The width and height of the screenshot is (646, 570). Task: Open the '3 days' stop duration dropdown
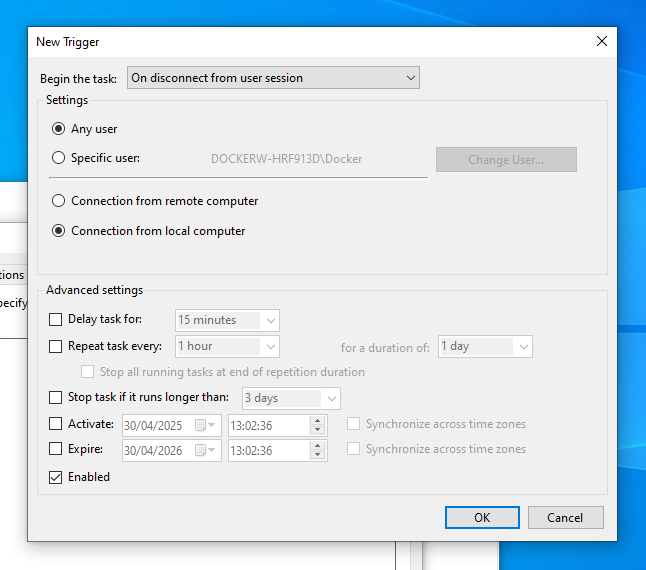[x=290, y=398]
